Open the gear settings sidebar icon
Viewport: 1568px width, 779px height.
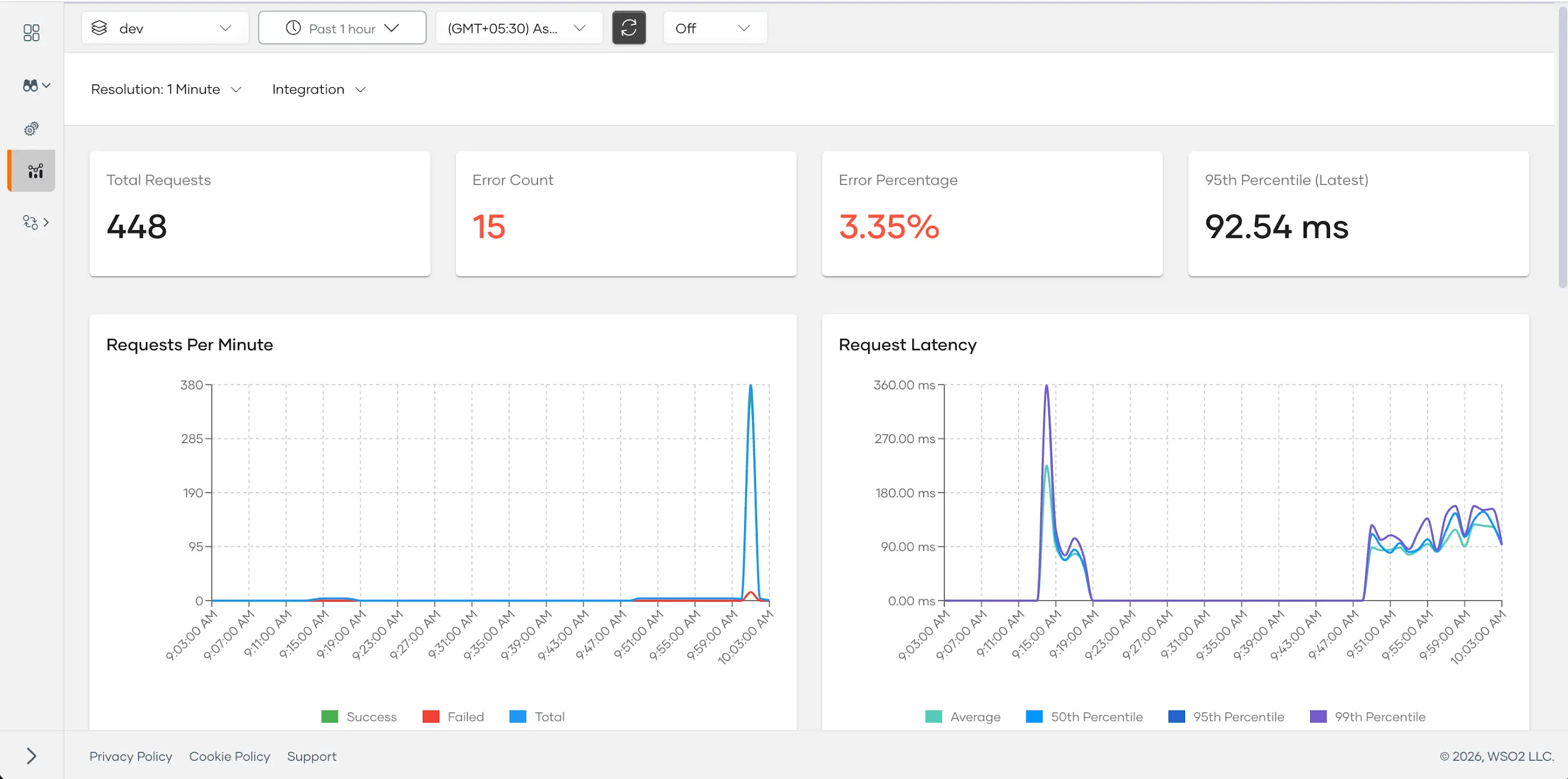pos(31,128)
